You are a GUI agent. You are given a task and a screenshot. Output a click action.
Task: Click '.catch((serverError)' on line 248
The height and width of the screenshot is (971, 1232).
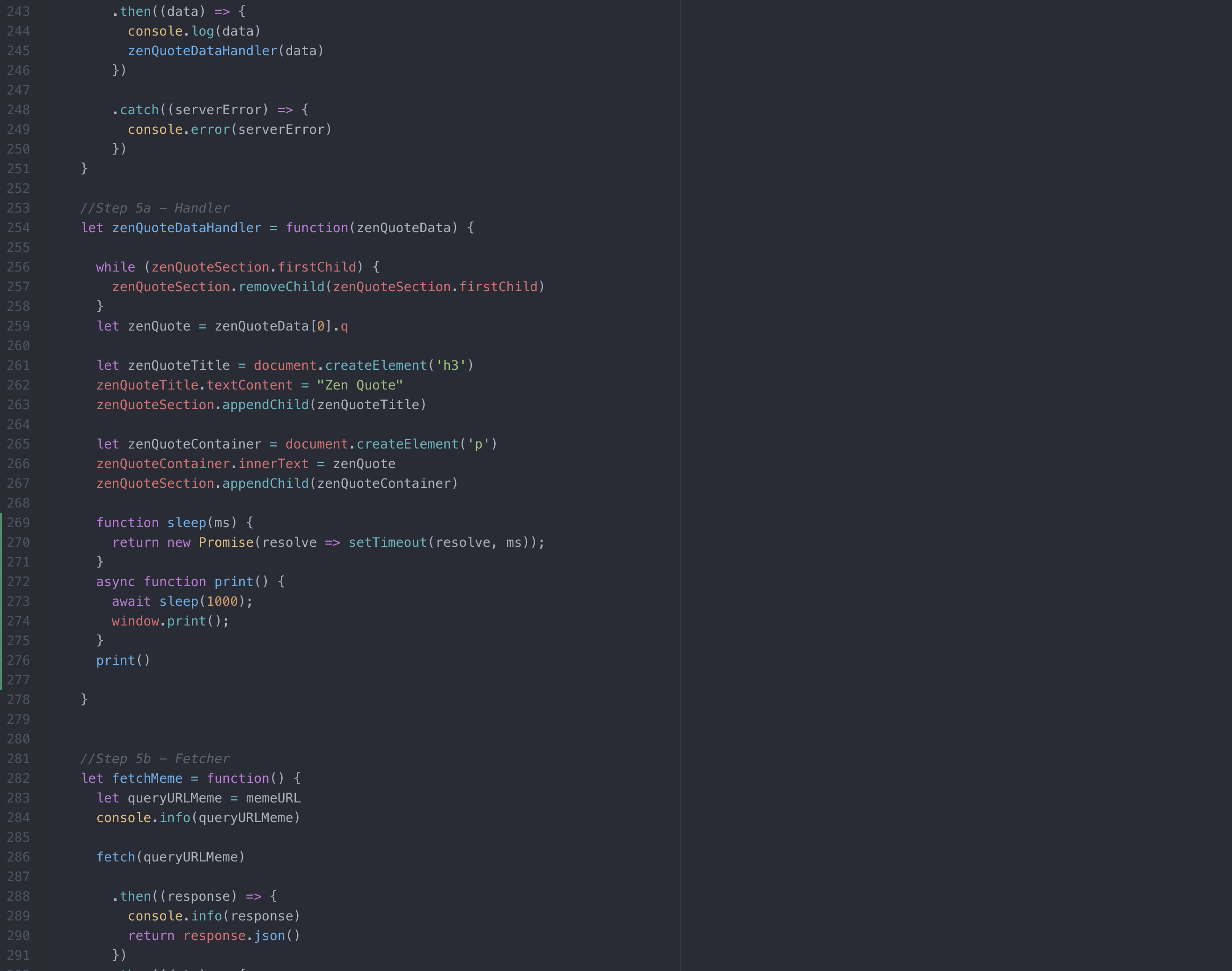(191, 110)
